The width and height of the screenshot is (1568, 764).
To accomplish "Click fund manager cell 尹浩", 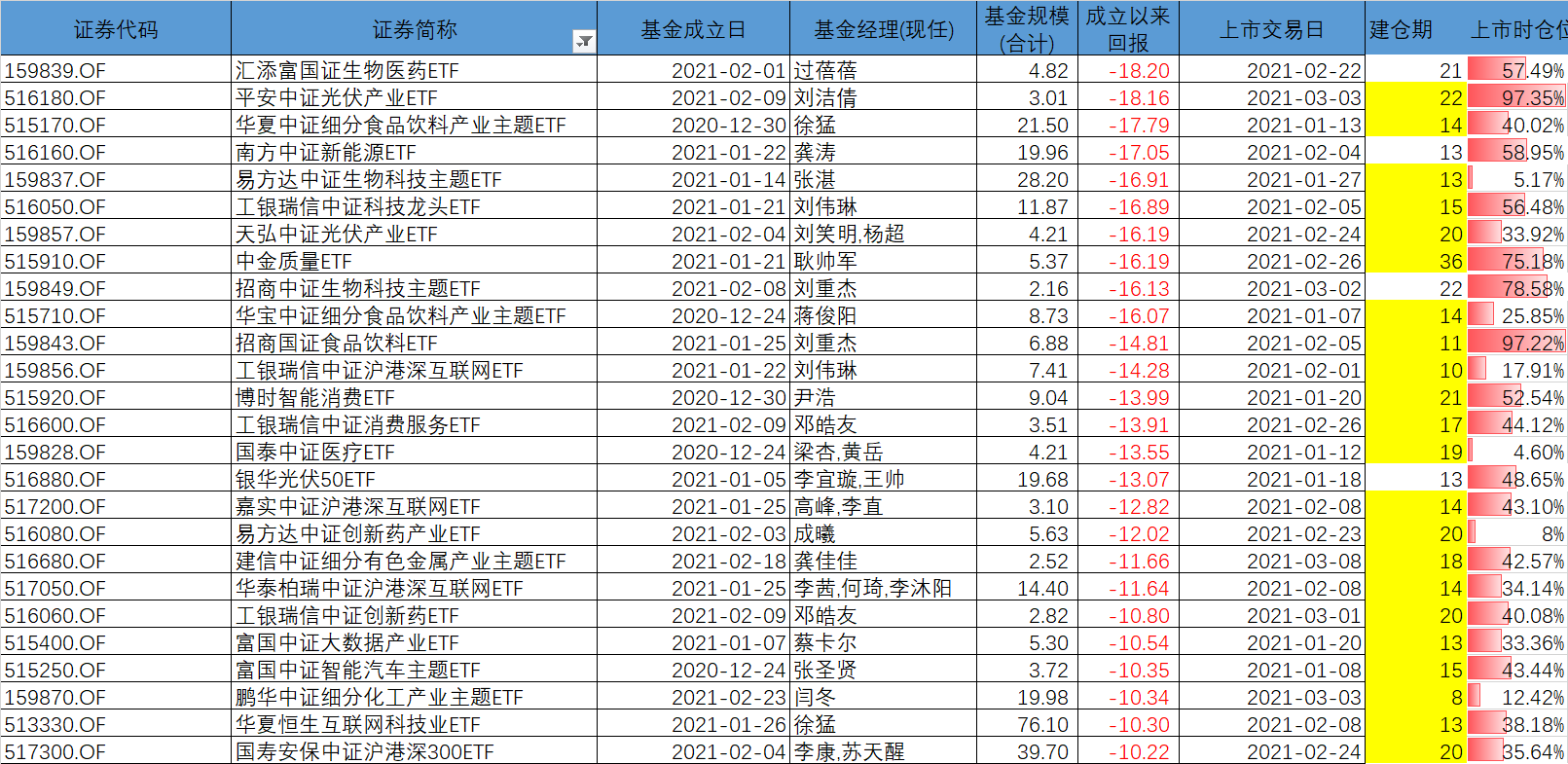I will click(x=883, y=397).
